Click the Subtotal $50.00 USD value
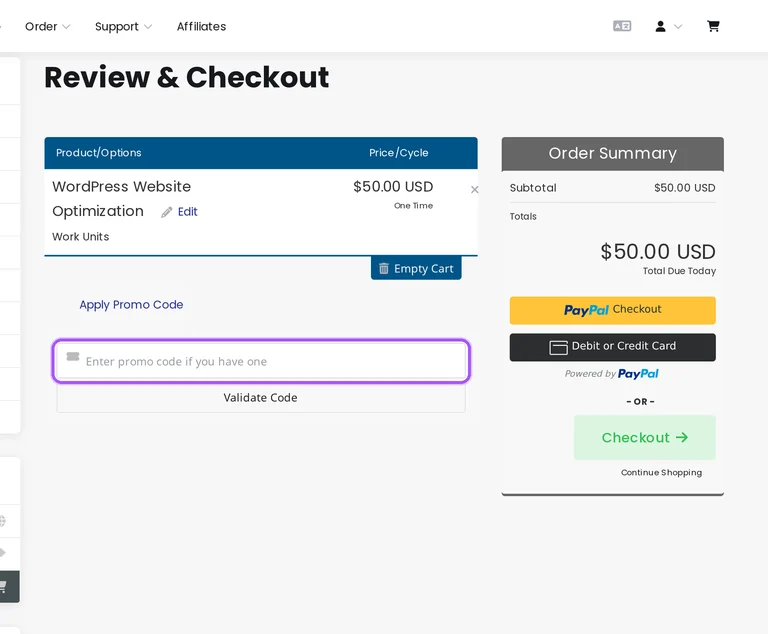The image size is (768, 634). click(x=684, y=188)
